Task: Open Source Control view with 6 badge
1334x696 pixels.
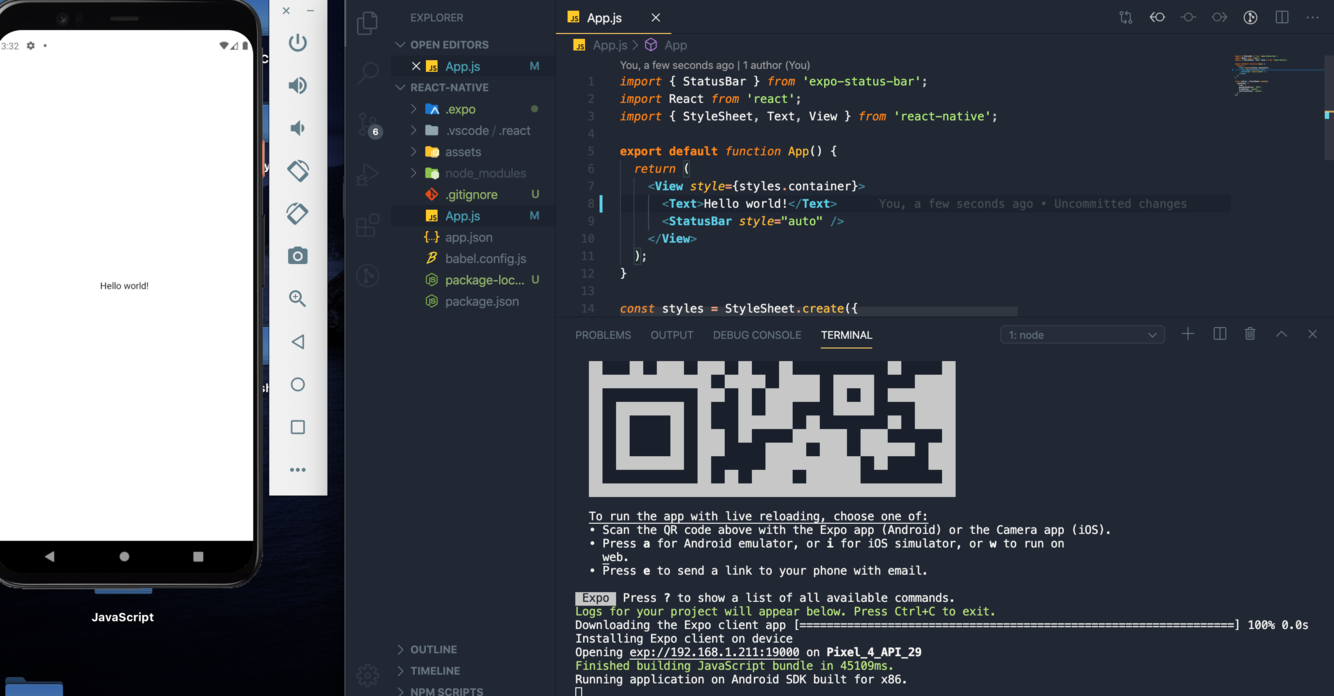Action: (x=368, y=124)
